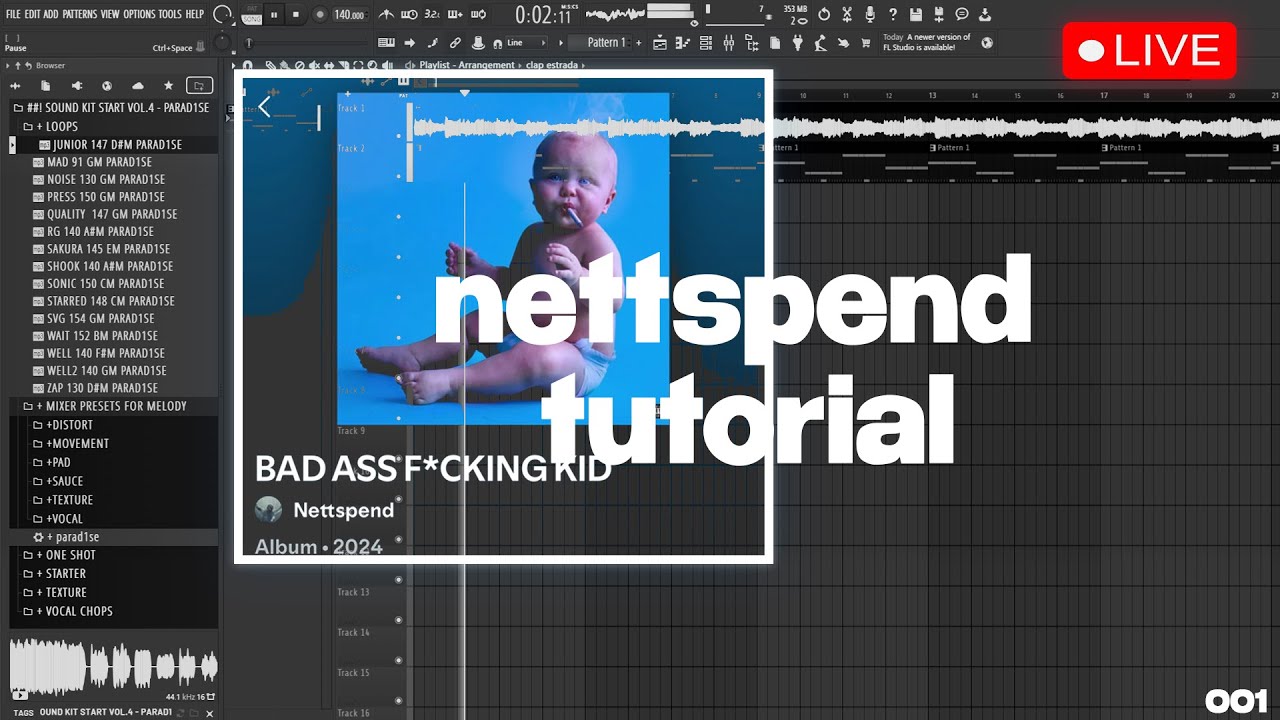
Task: Toggle typing keyboard to piano icon
Action: 386,42
